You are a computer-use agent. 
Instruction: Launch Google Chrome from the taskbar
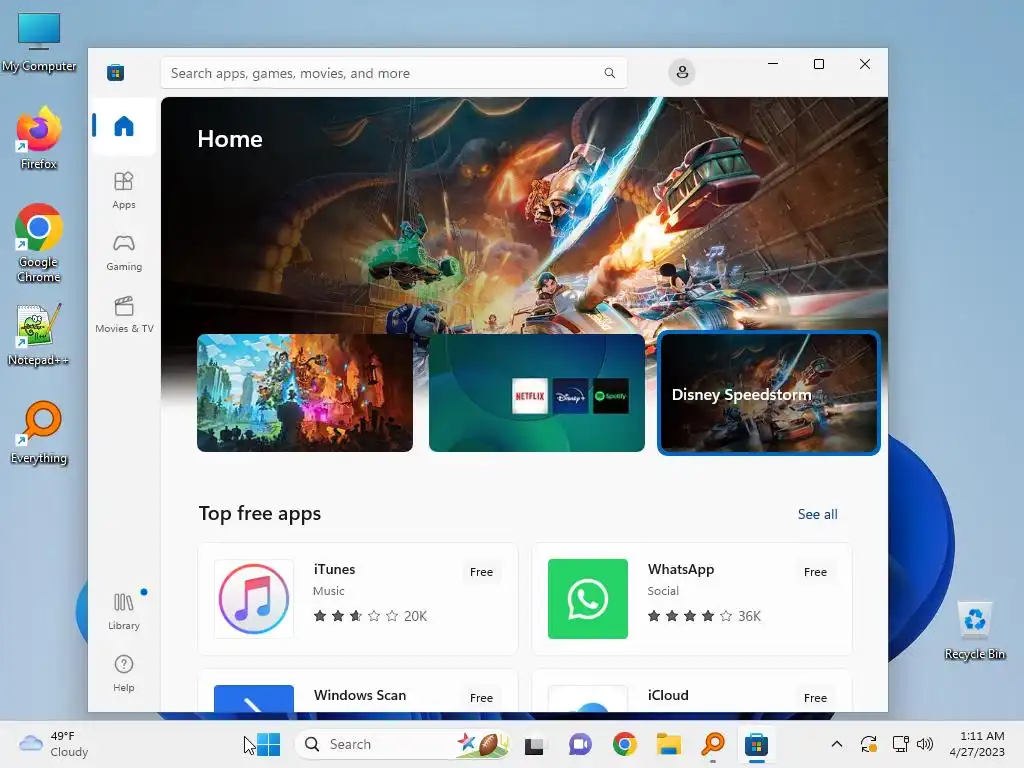pos(624,744)
